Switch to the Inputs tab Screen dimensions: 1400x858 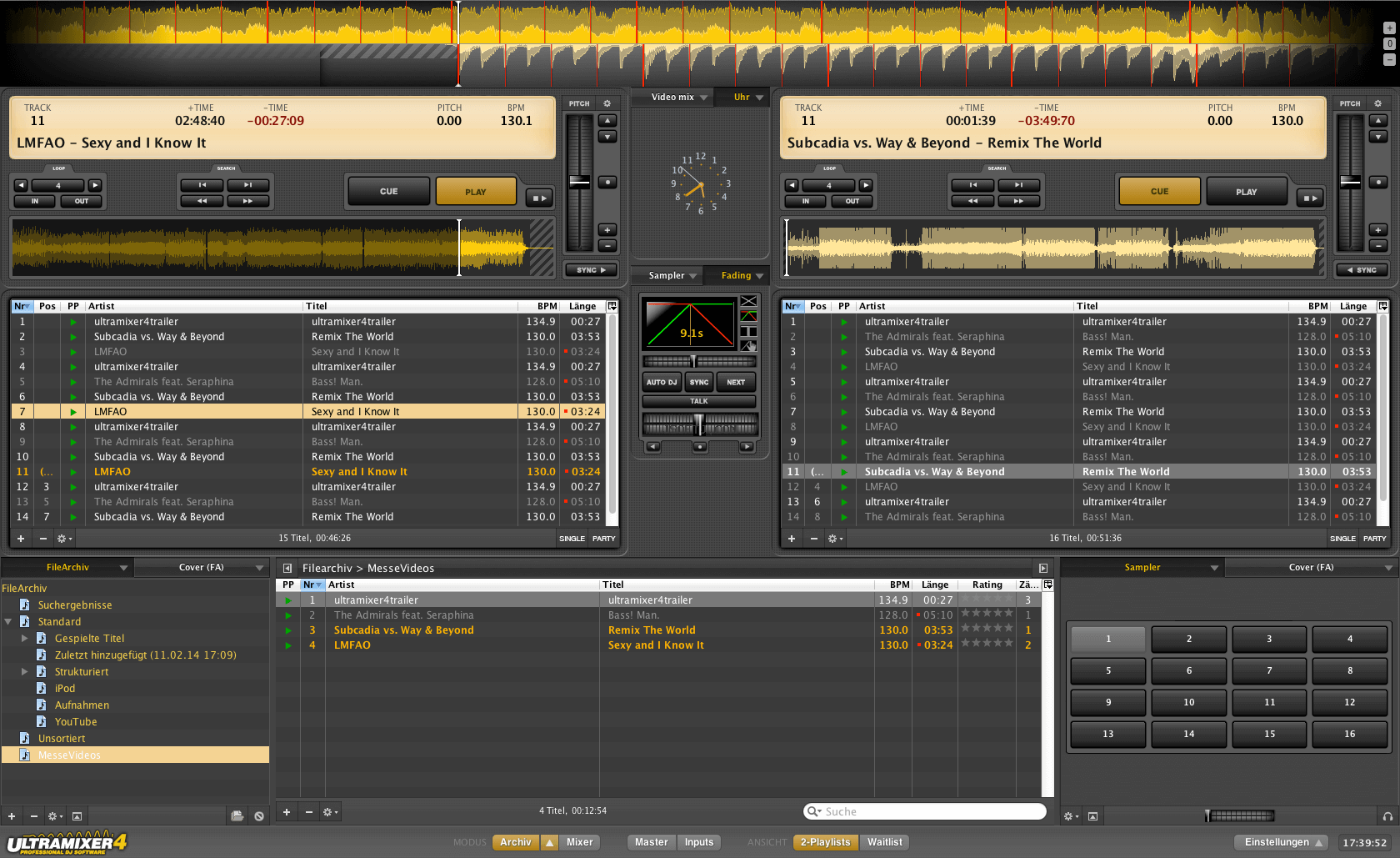tap(699, 842)
